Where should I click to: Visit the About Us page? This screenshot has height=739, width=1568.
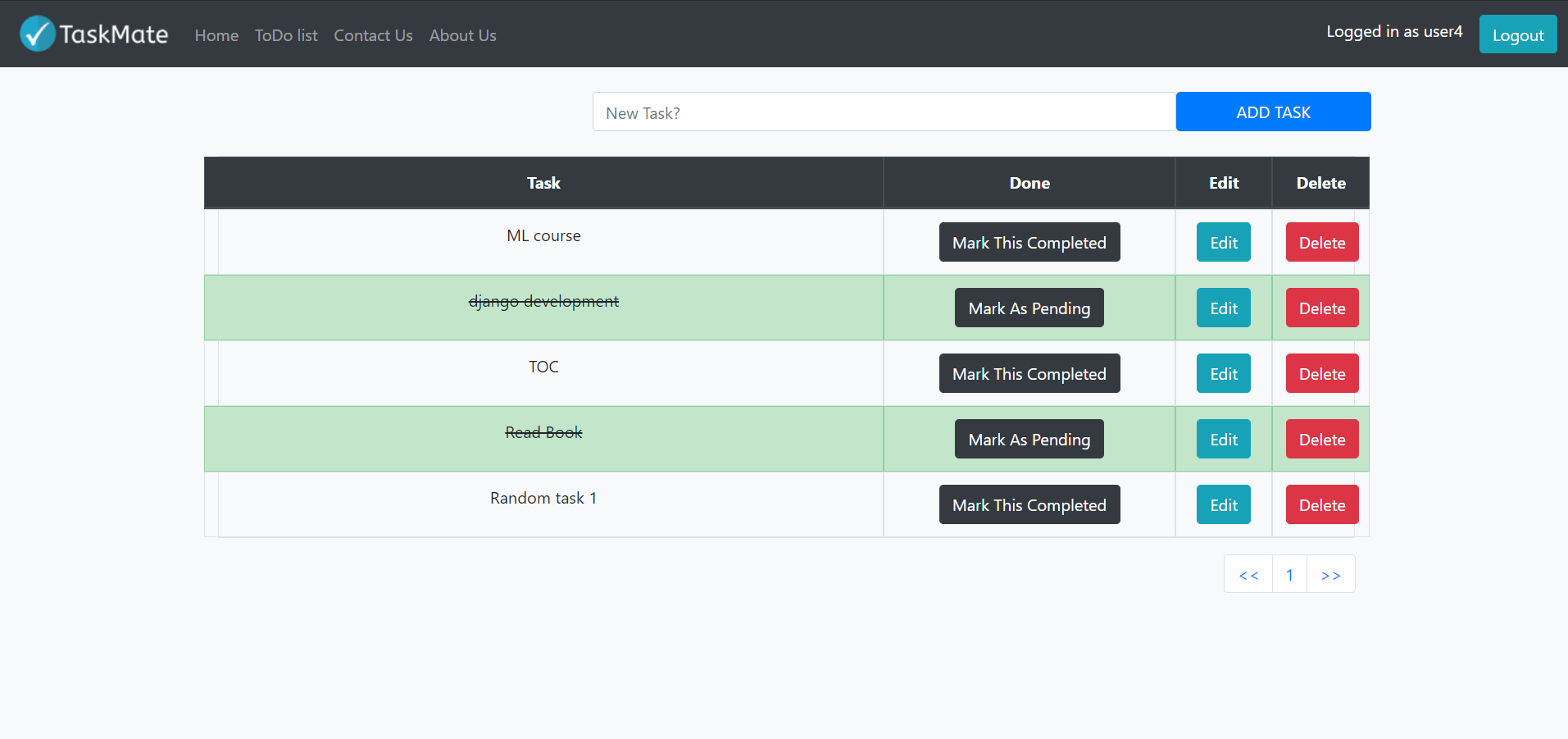tap(462, 35)
